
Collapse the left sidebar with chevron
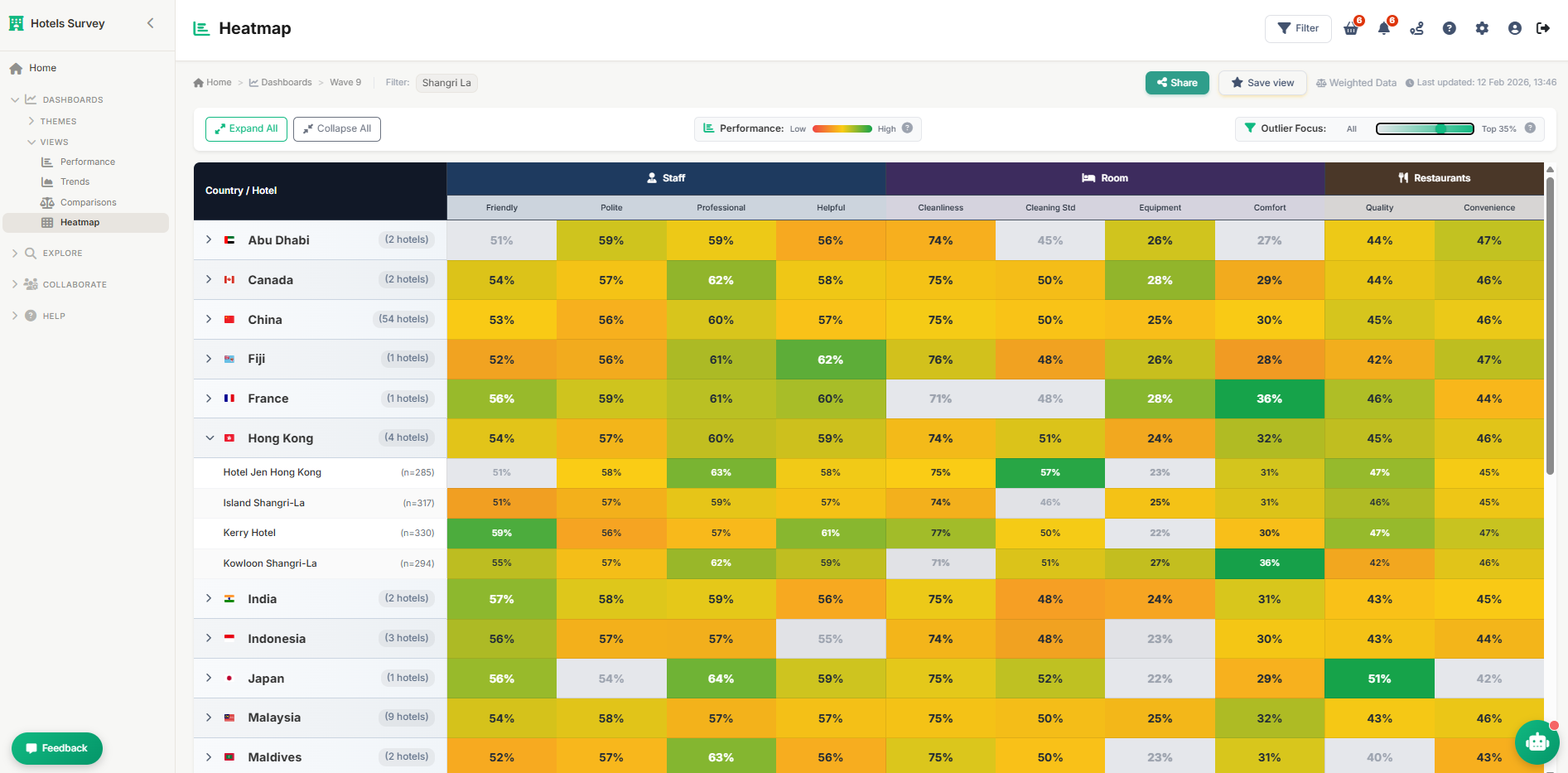pos(150,23)
